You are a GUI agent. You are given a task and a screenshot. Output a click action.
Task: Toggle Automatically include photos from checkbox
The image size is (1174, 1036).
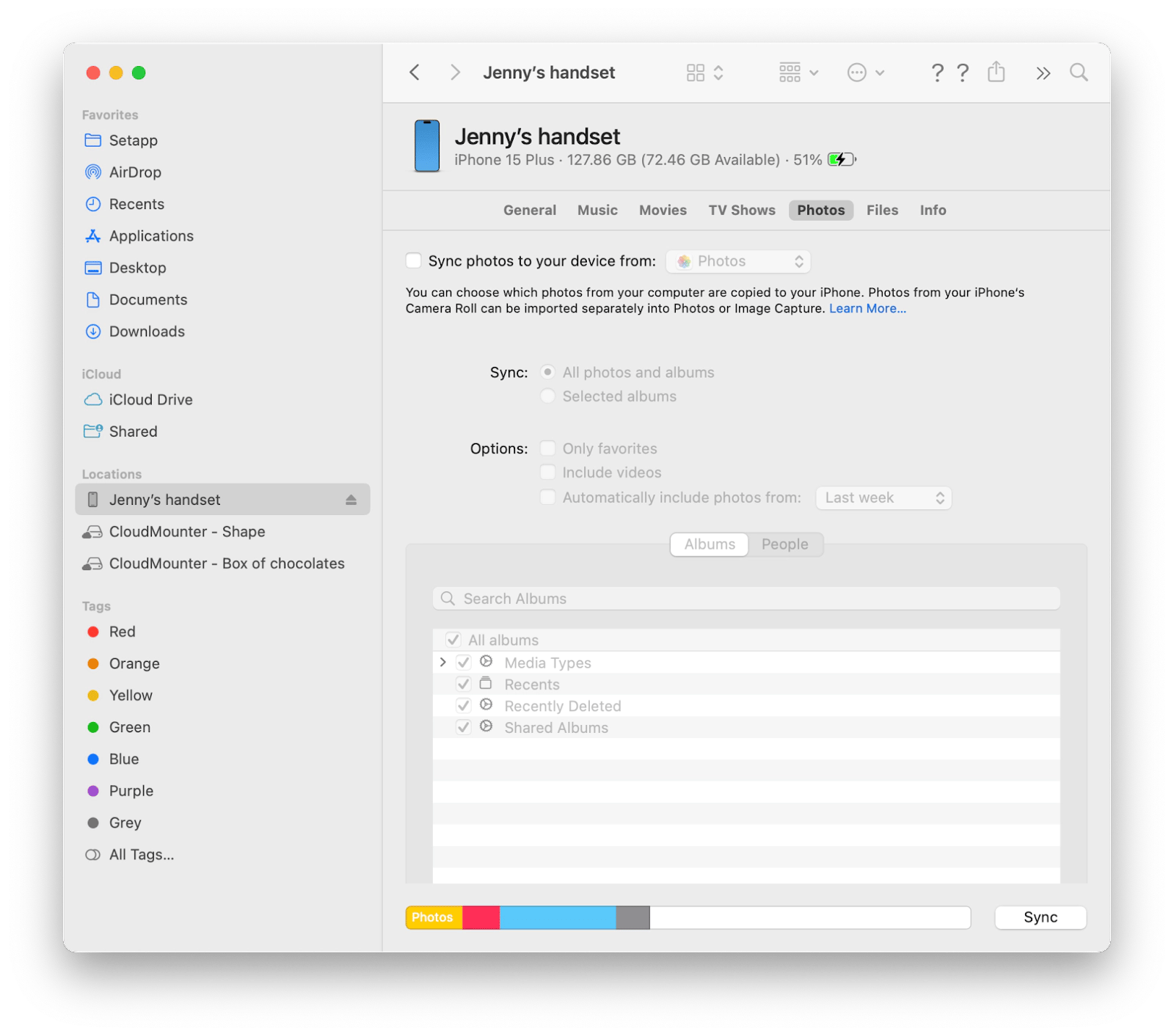point(547,497)
